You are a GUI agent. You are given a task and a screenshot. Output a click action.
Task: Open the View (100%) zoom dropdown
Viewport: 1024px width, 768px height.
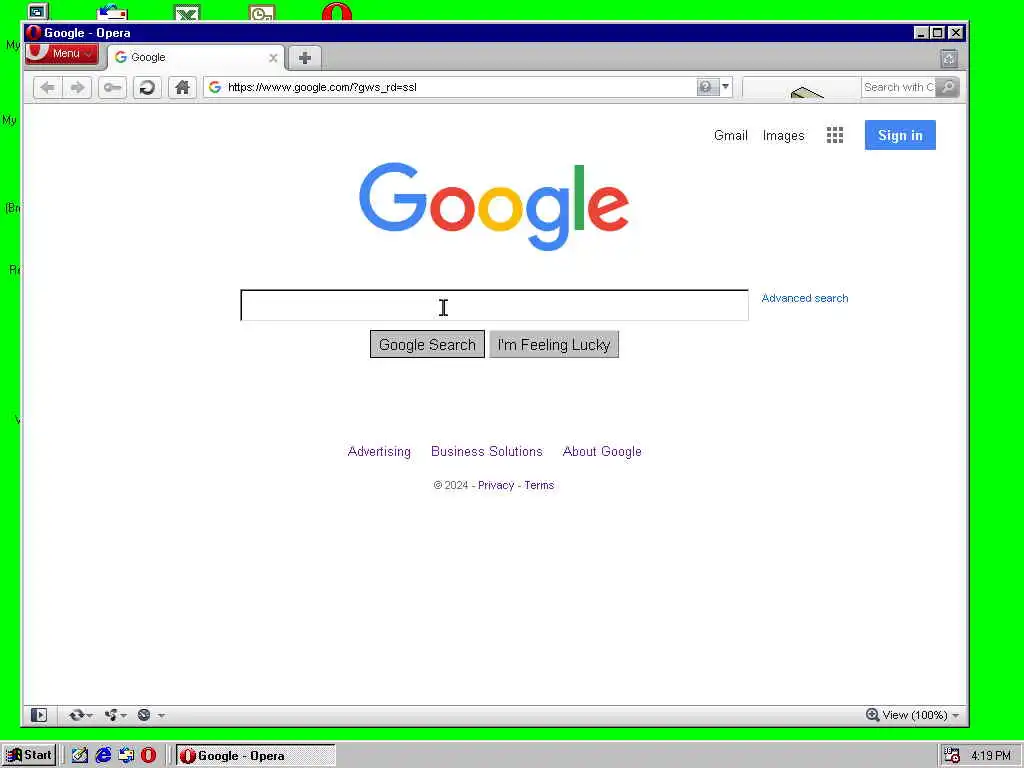click(x=920, y=715)
